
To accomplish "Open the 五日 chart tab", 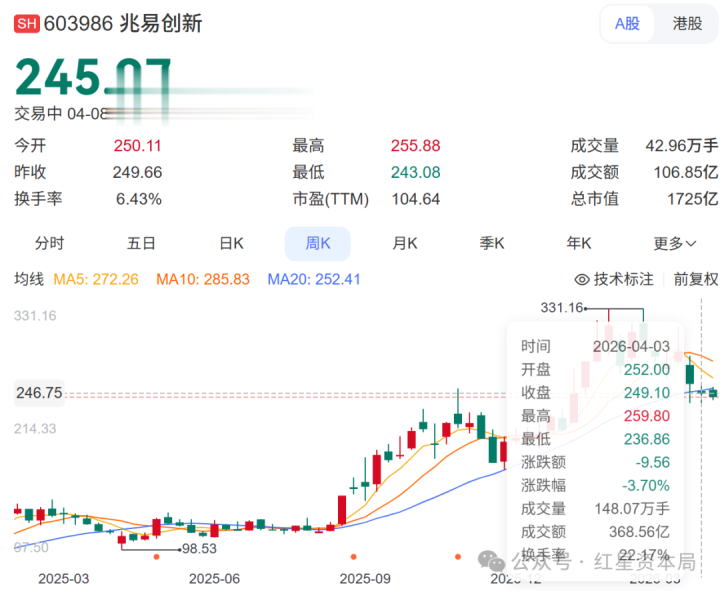I will coord(141,243).
